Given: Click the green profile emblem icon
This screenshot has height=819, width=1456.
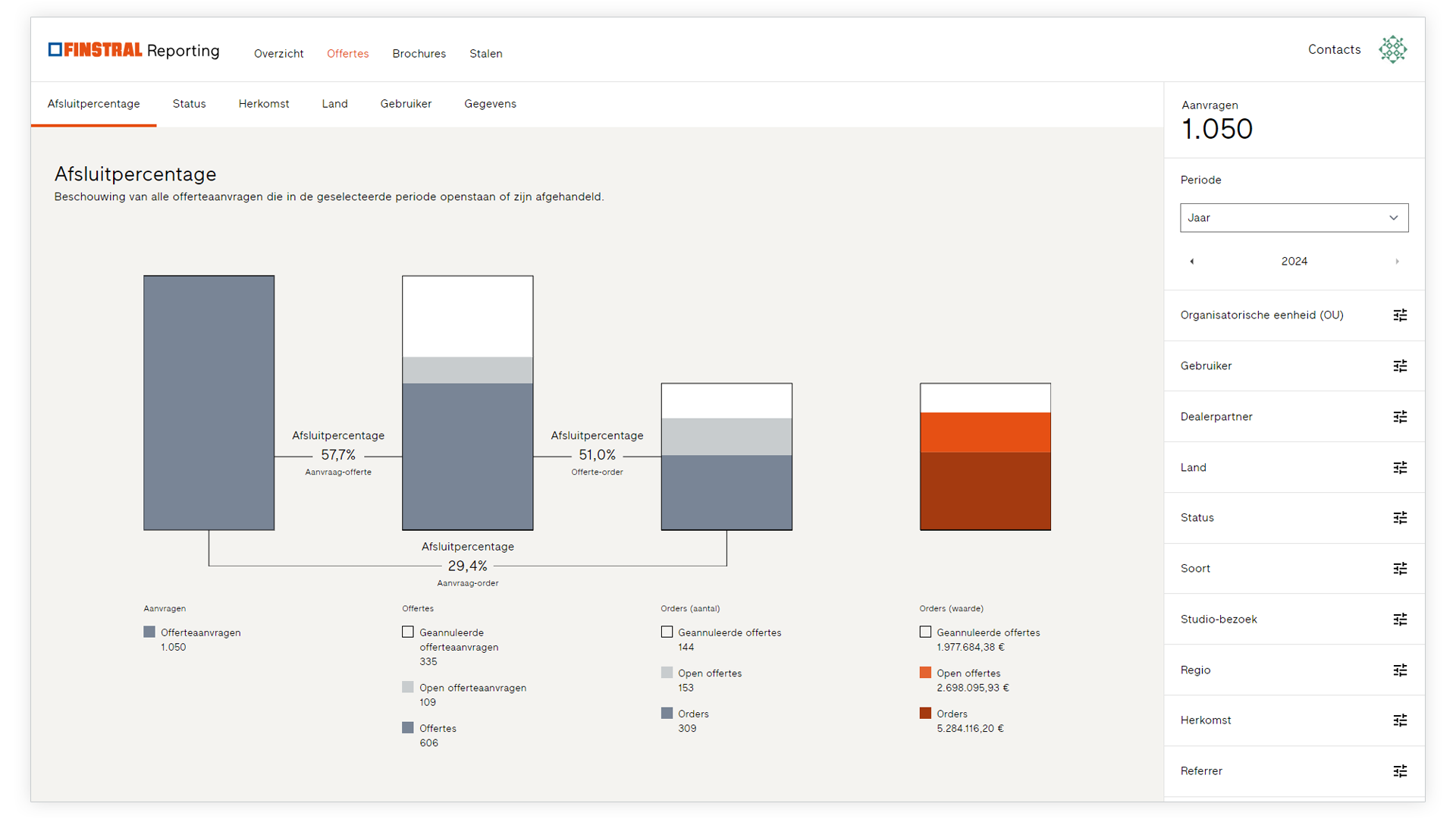Looking at the screenshot, I should click(x=1393, y=49).
